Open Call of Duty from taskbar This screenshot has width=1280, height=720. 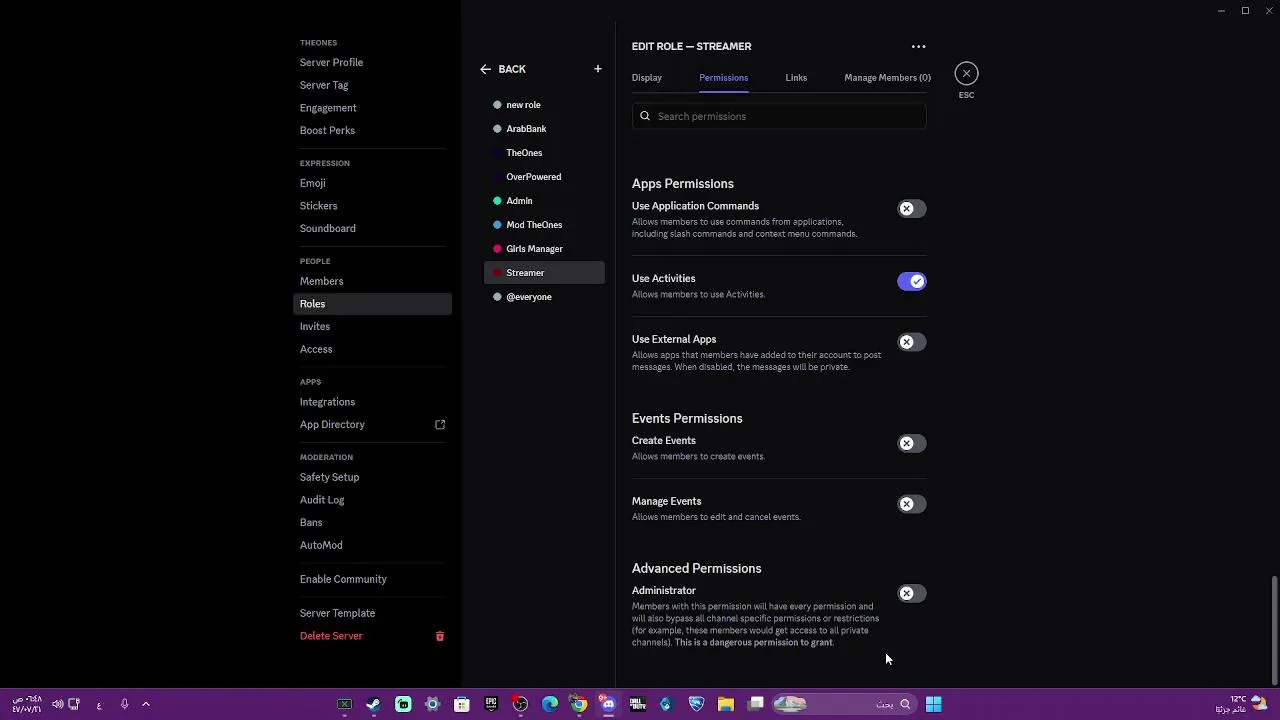637,704
